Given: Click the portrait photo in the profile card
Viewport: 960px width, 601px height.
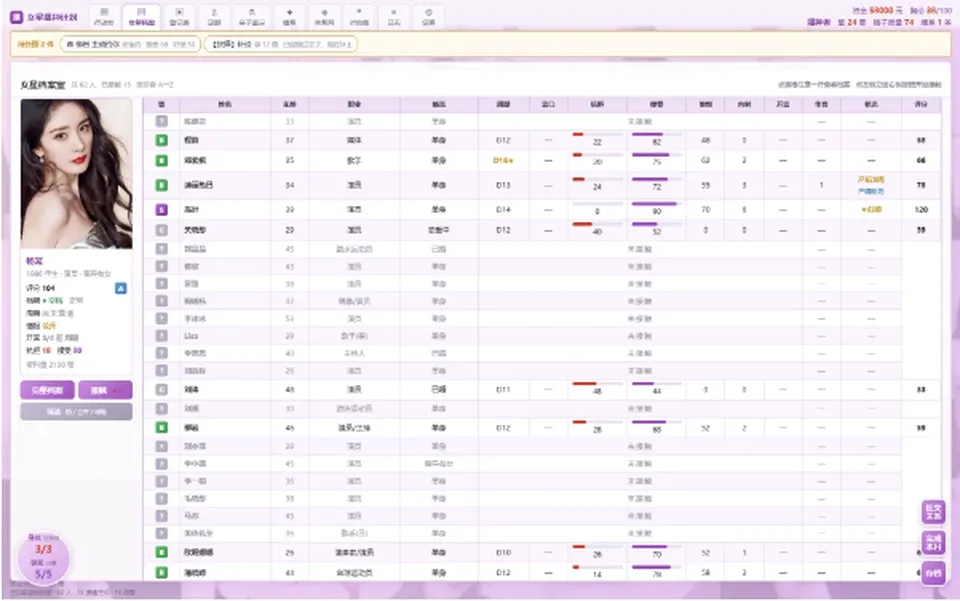Looking at the screenshot, I should (77, 174).
